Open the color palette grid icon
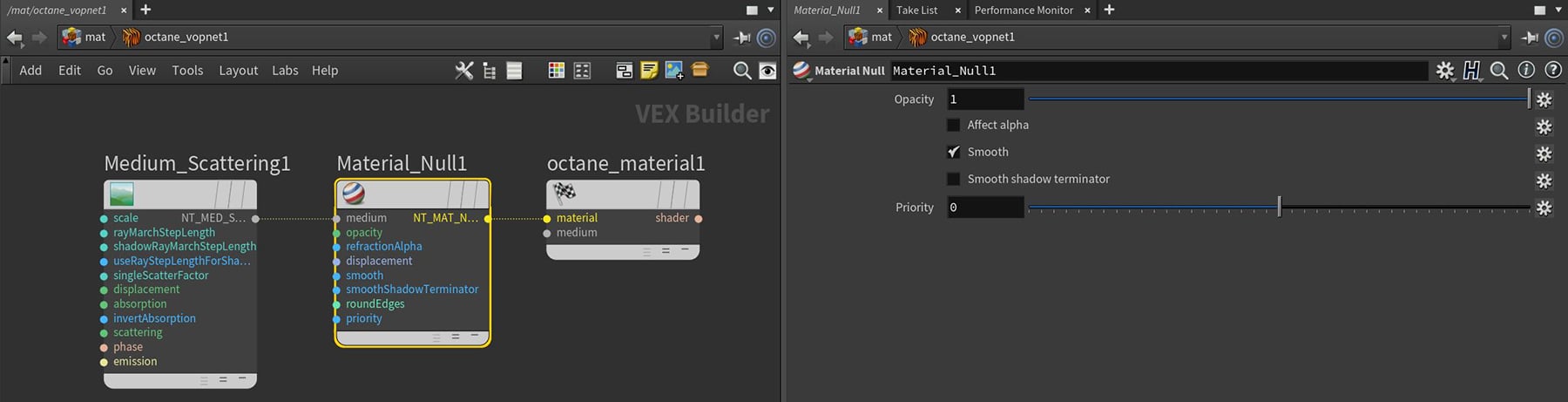The width and height of the screenshot is (1568, 402). click(557, 71)
